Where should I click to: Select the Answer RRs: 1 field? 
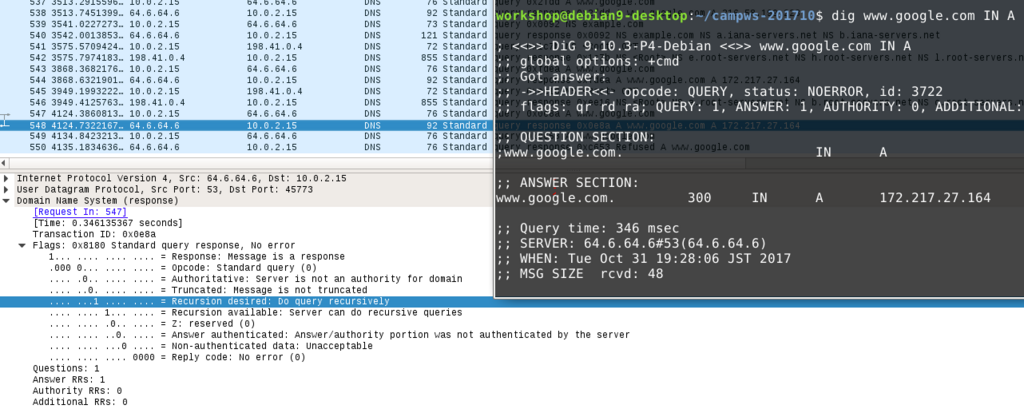coord(69,380)
